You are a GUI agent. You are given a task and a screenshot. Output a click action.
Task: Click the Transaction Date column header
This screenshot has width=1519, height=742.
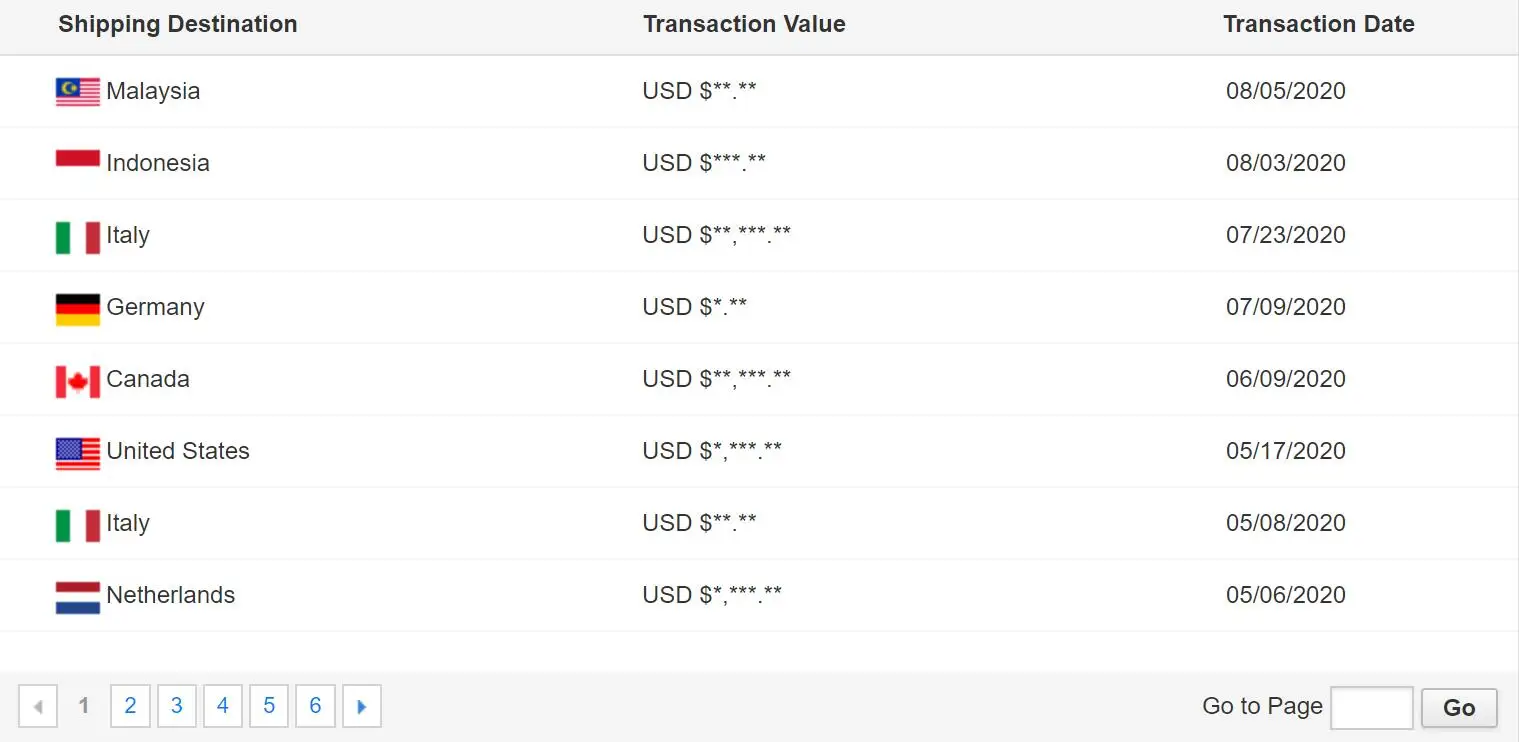tap(1318, 25)
